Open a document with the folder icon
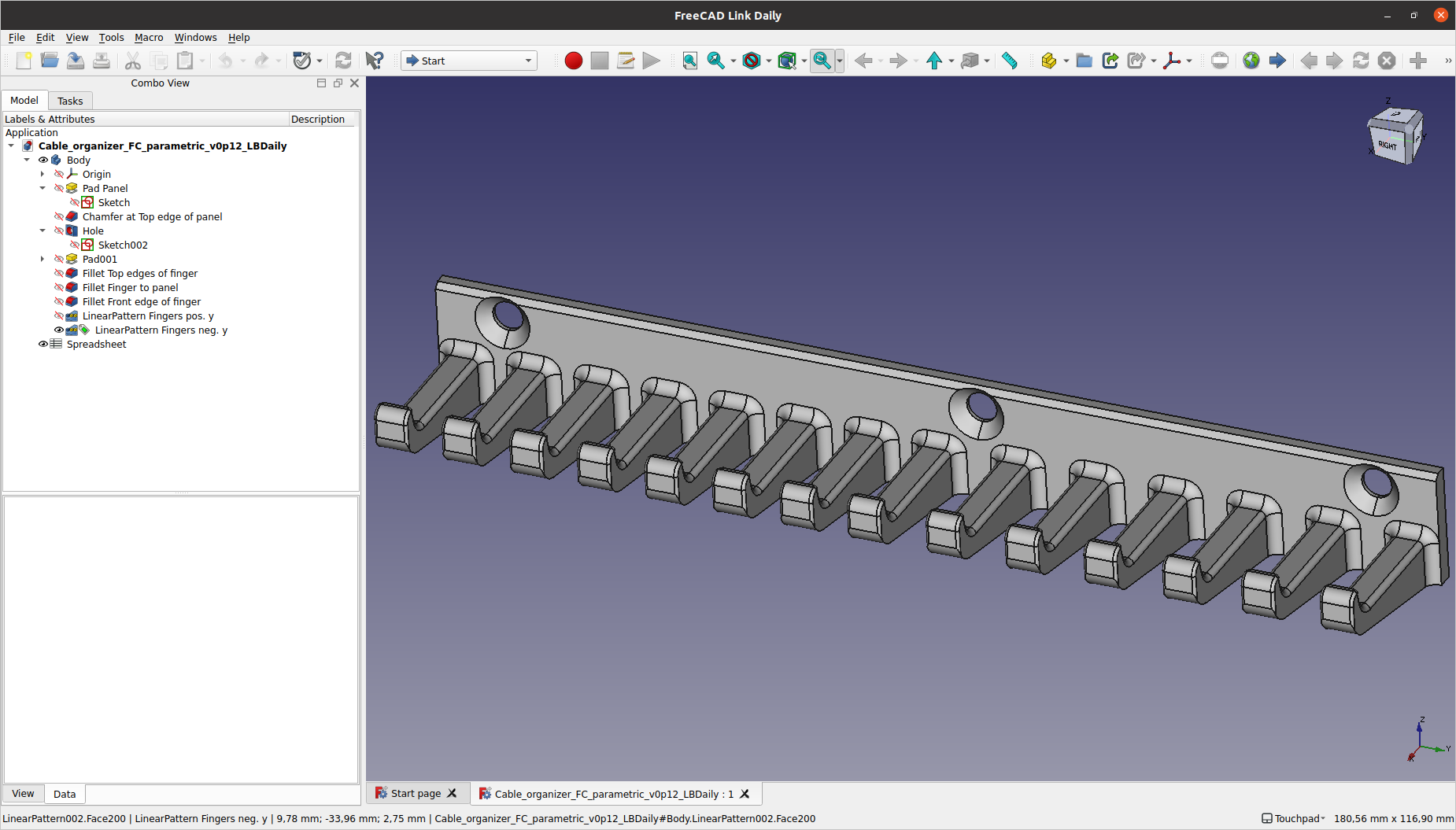The height and width of the screenshot is (830, 1456). pyautogui.click(x=50, y=60)
